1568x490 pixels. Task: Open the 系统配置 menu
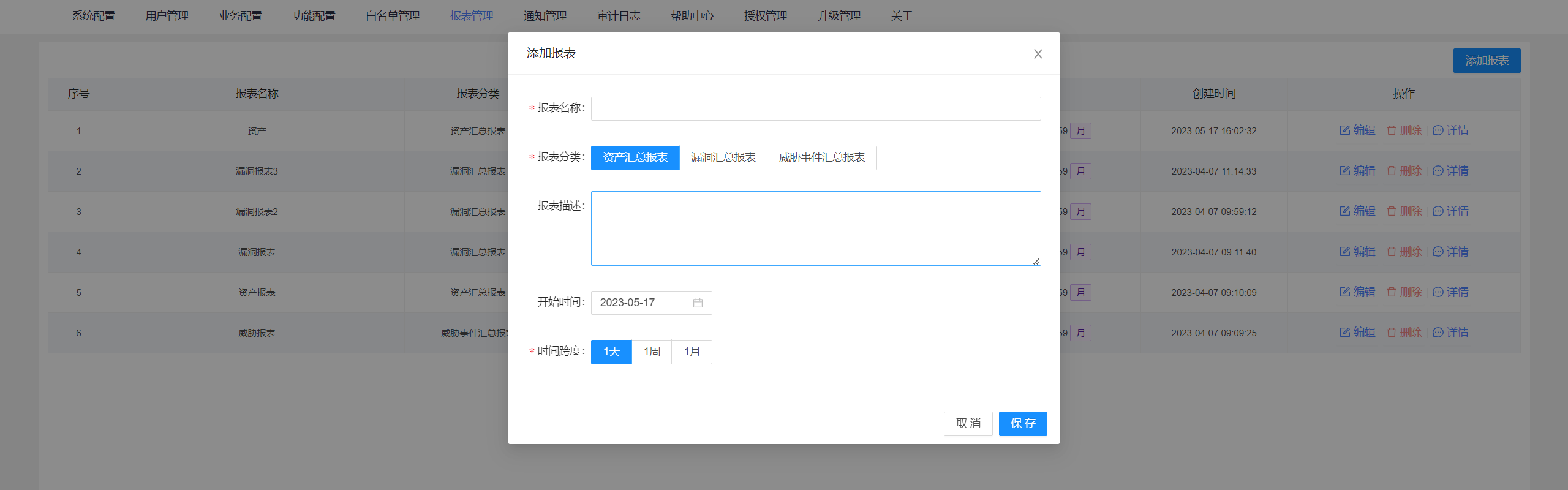coord(94,16)
